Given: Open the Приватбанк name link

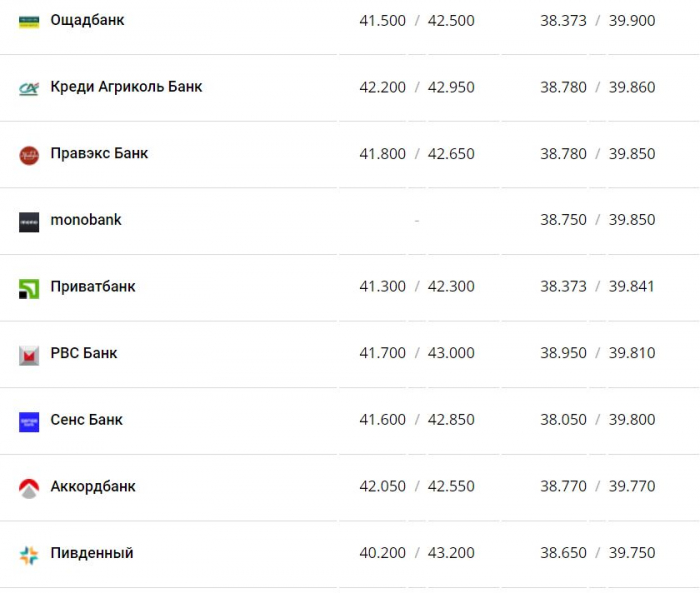Looking at the screenshot, I should (93, 286).
